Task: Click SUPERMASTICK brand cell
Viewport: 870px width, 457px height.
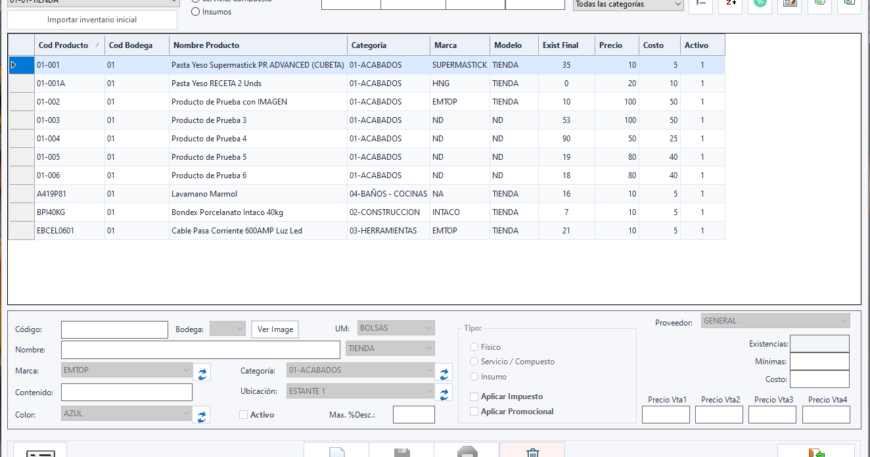Action: pos(459,65)
